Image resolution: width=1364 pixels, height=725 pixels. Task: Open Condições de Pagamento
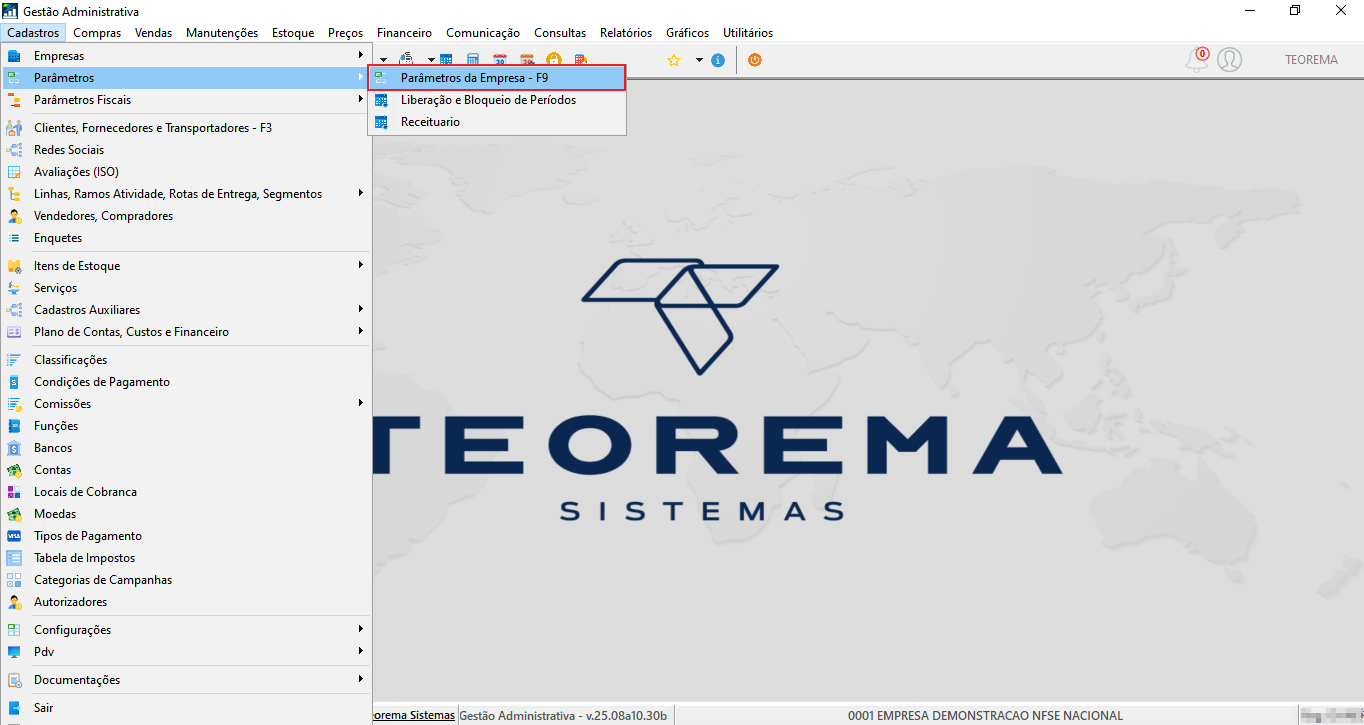[x=186, y=382]
